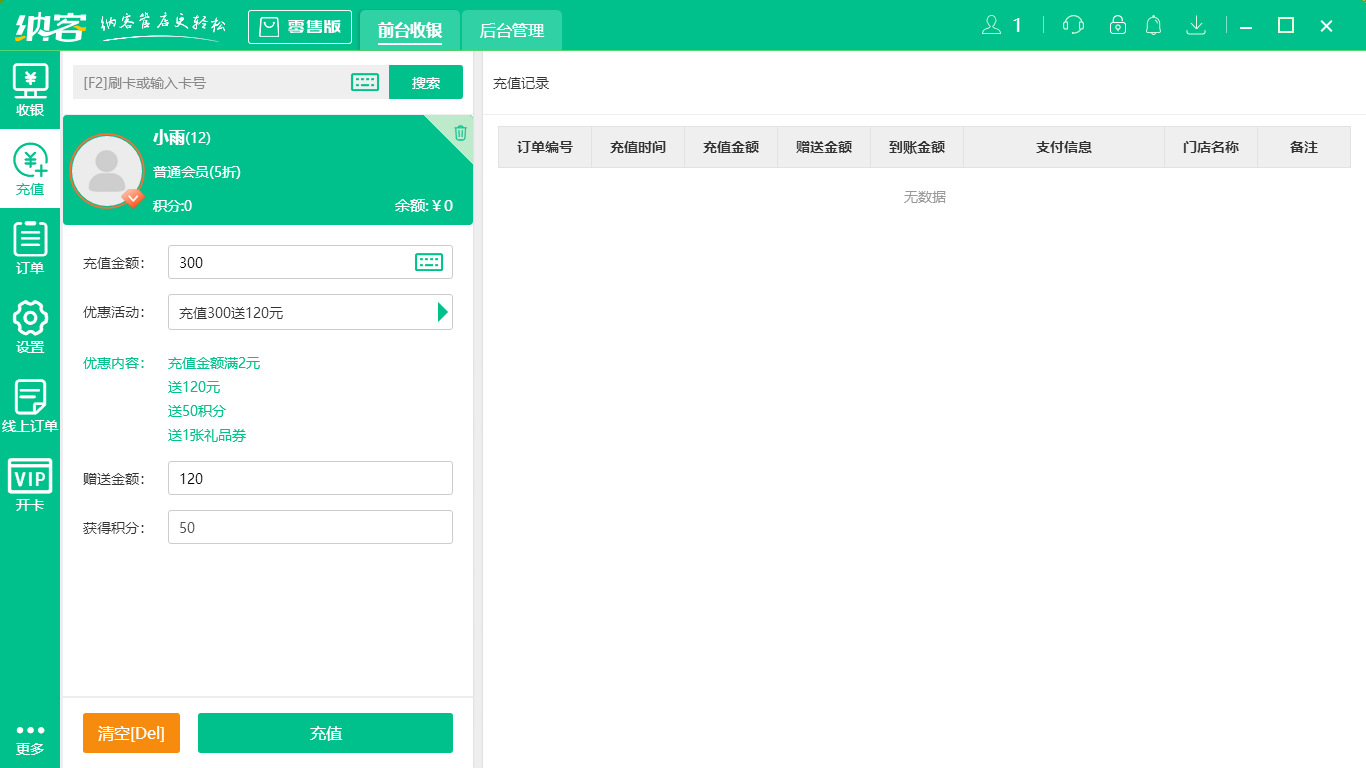Expand the 优惠活动 promotion dropdown

pyautogui.click(x=442, y=312)
